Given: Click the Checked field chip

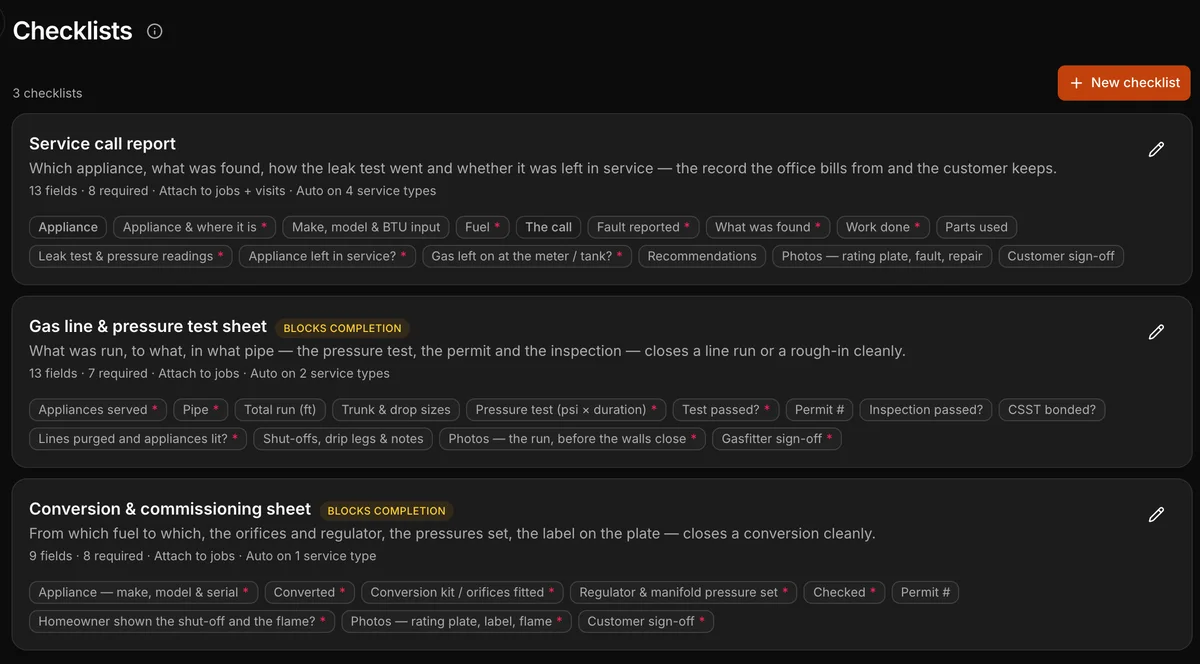Looking at the screenshot, I should pos(845,592).
